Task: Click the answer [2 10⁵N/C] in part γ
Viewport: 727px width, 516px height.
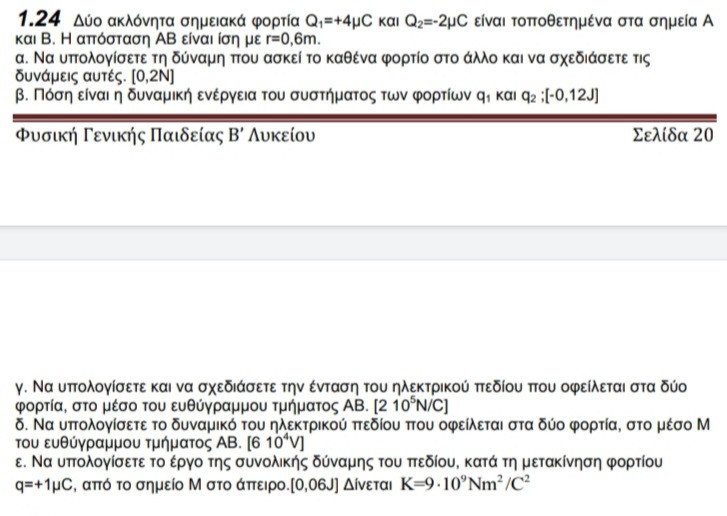Action: click(x=411, y=406)
